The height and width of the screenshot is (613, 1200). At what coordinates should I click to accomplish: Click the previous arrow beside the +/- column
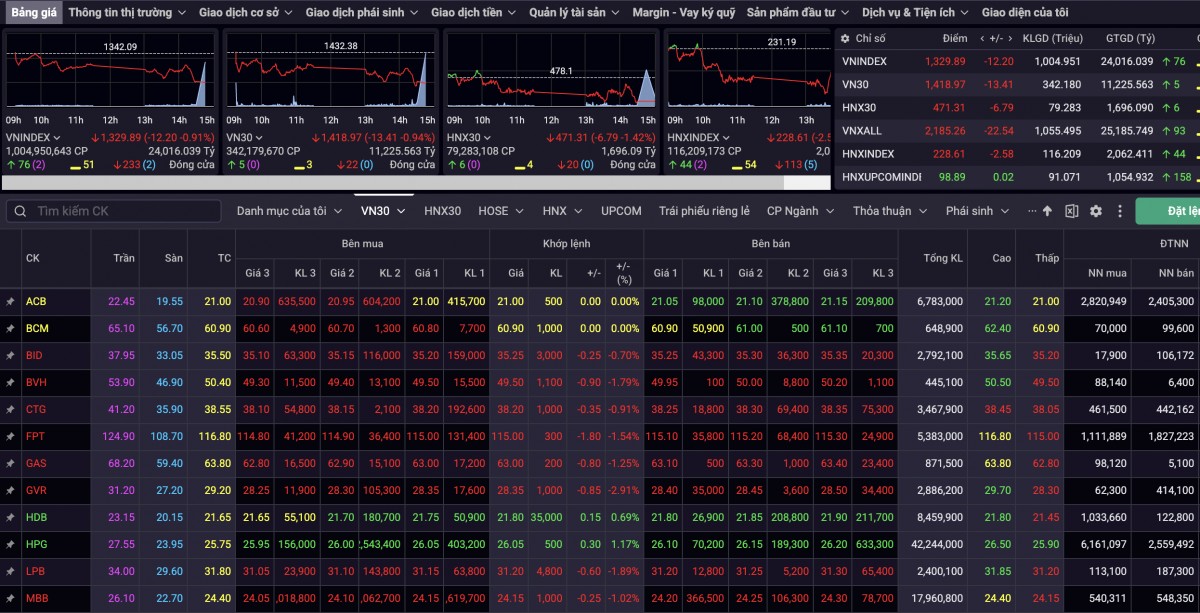click(x=982, y=38)
